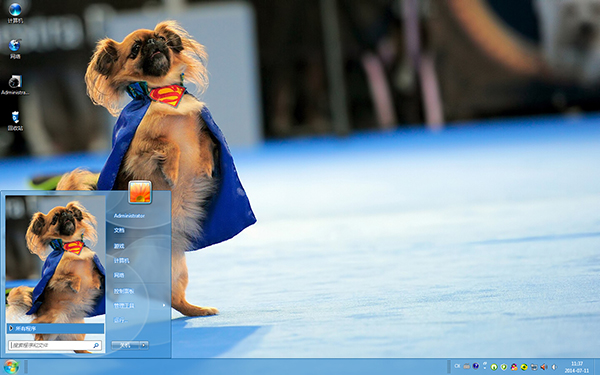Click the yellow-green round tray icon
Image resolution: width=600 pixels, height=375 pixels.
click(524, 367)
